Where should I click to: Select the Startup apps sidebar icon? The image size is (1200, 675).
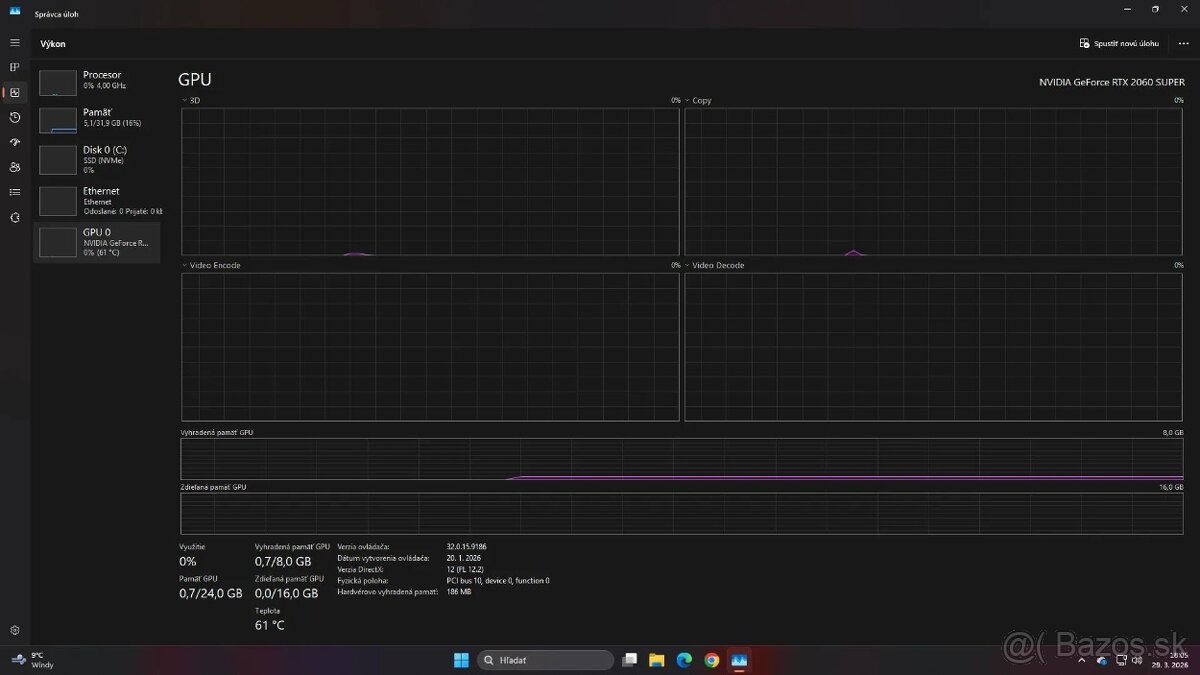coord(14,142)
